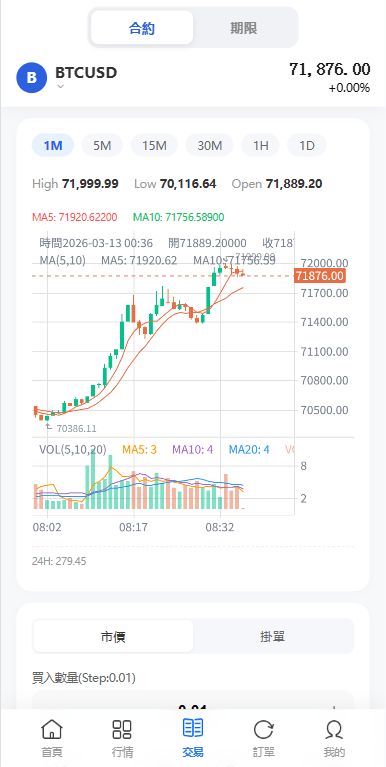Click the BTCUSD symbol name
This screenshot has width=386, height=767.
(x=86, y=72)
